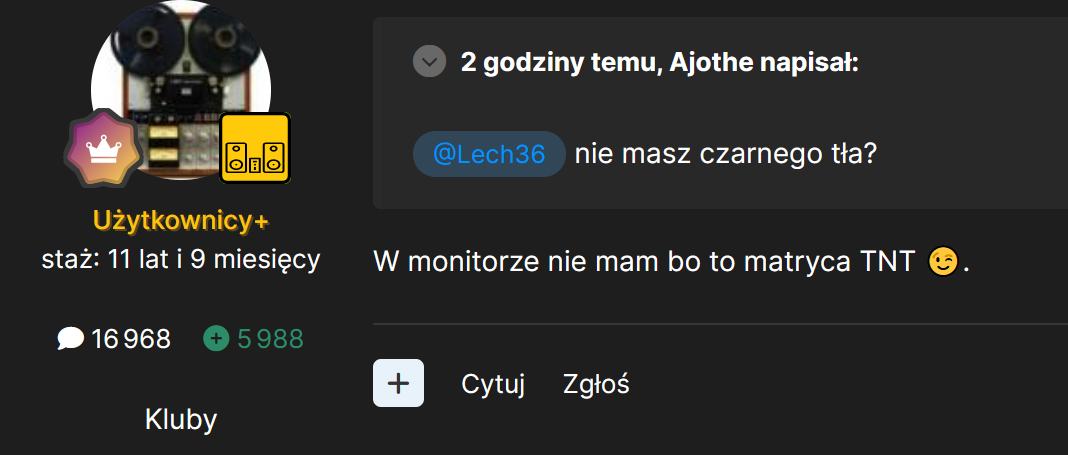Collapse the quoted post with the chevron
This screenshot has height=455, width=1068.
click(430, 63)
